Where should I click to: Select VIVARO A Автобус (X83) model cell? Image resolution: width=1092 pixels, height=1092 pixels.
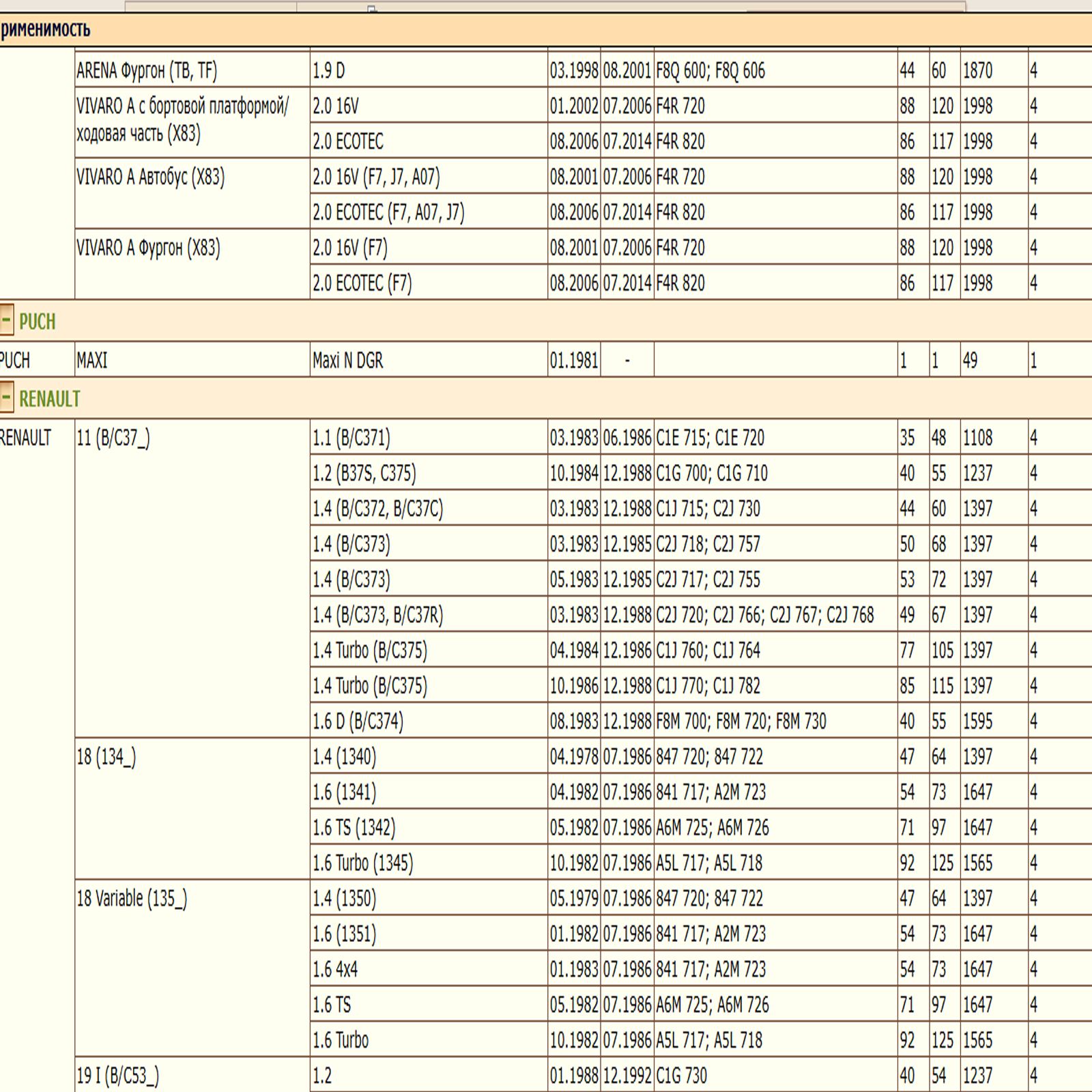coord(151,177)
